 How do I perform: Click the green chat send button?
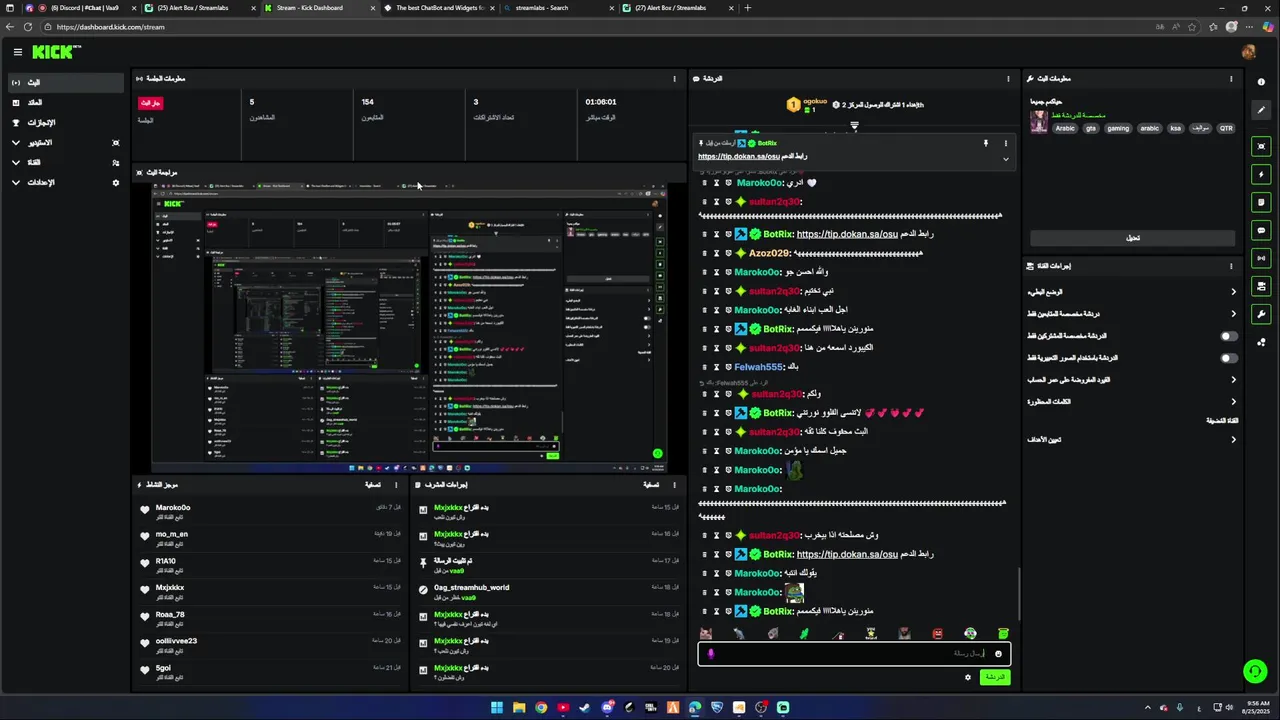(x=994, y=677)
